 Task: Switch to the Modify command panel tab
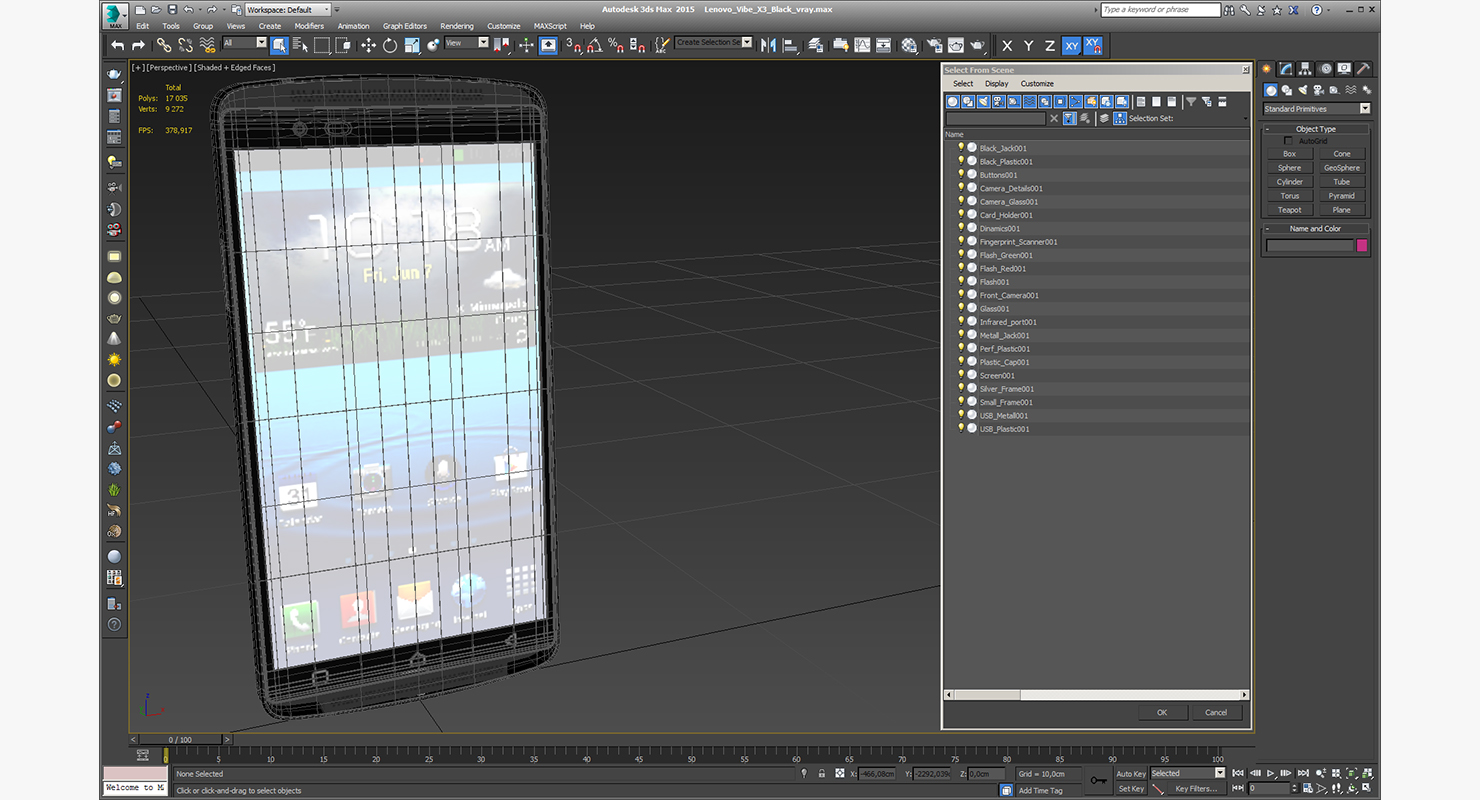1286,69
